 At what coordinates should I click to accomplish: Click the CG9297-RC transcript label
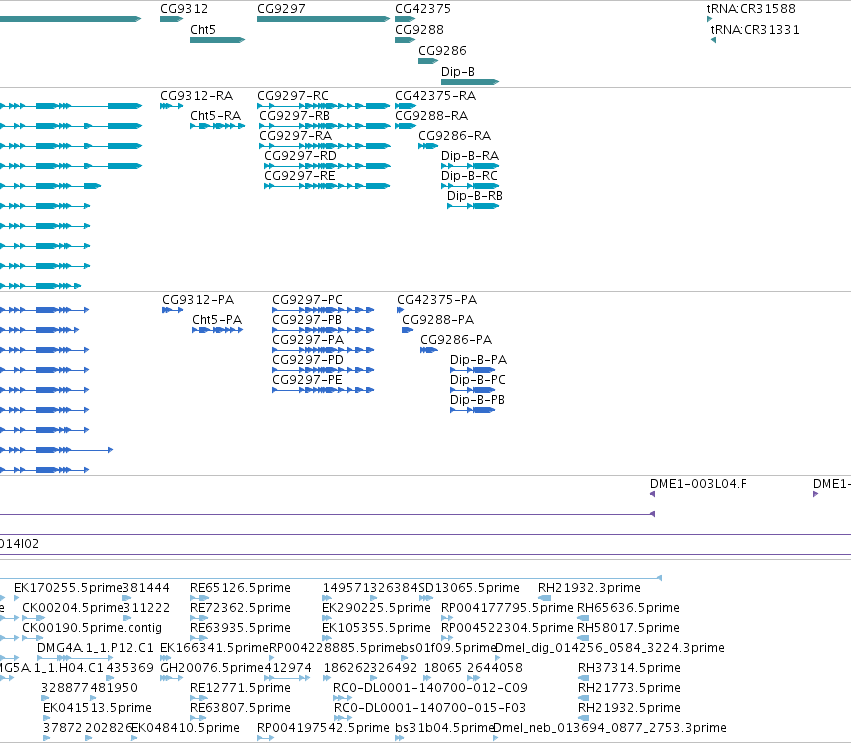pos(293,96)
